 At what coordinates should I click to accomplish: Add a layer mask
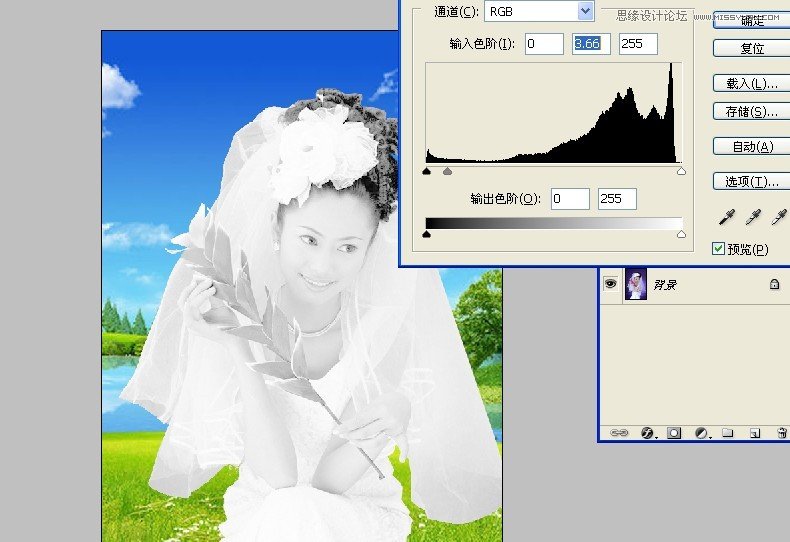(674, 433)
